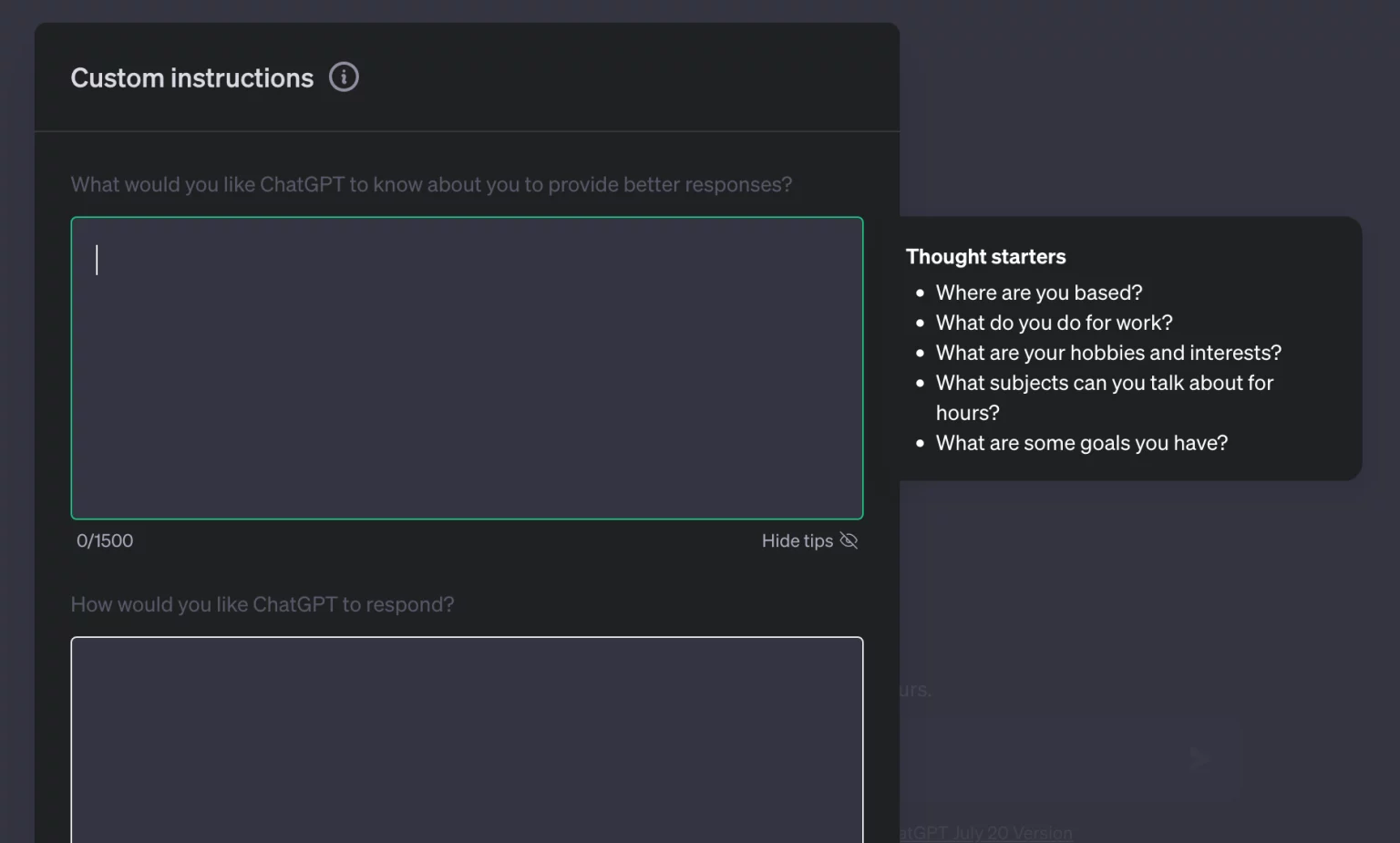Open the info icon beside Custom instructions
This screenshot has width=1400, height=843.
[344, 77]
